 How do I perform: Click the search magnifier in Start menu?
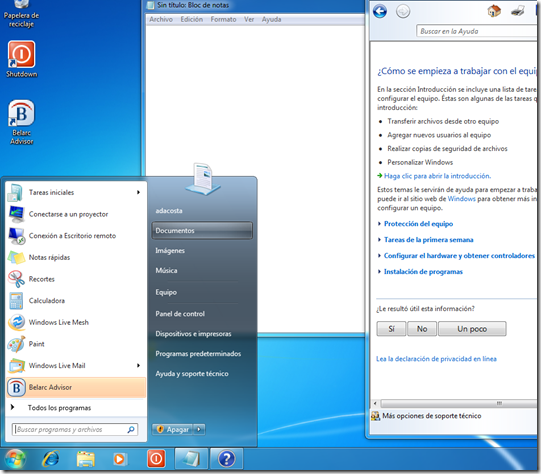(x=131, y=429)
